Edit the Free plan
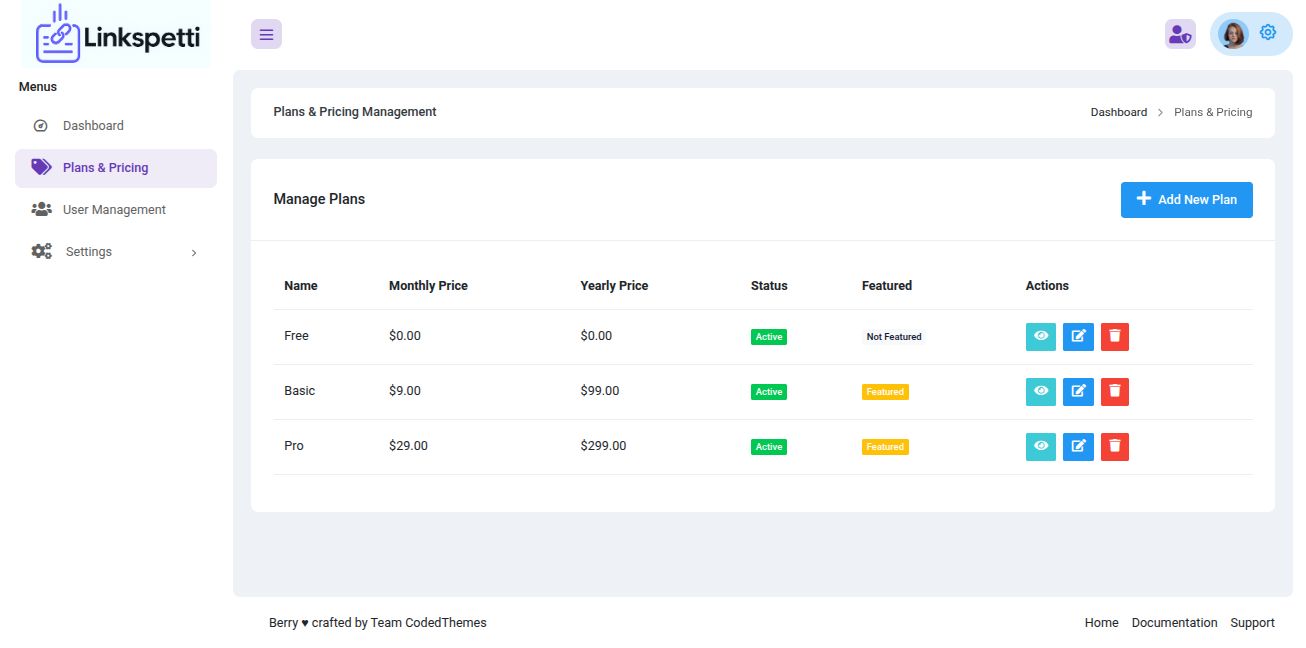The height and width of the screenshot is (648, 1306). (1078, 337)
